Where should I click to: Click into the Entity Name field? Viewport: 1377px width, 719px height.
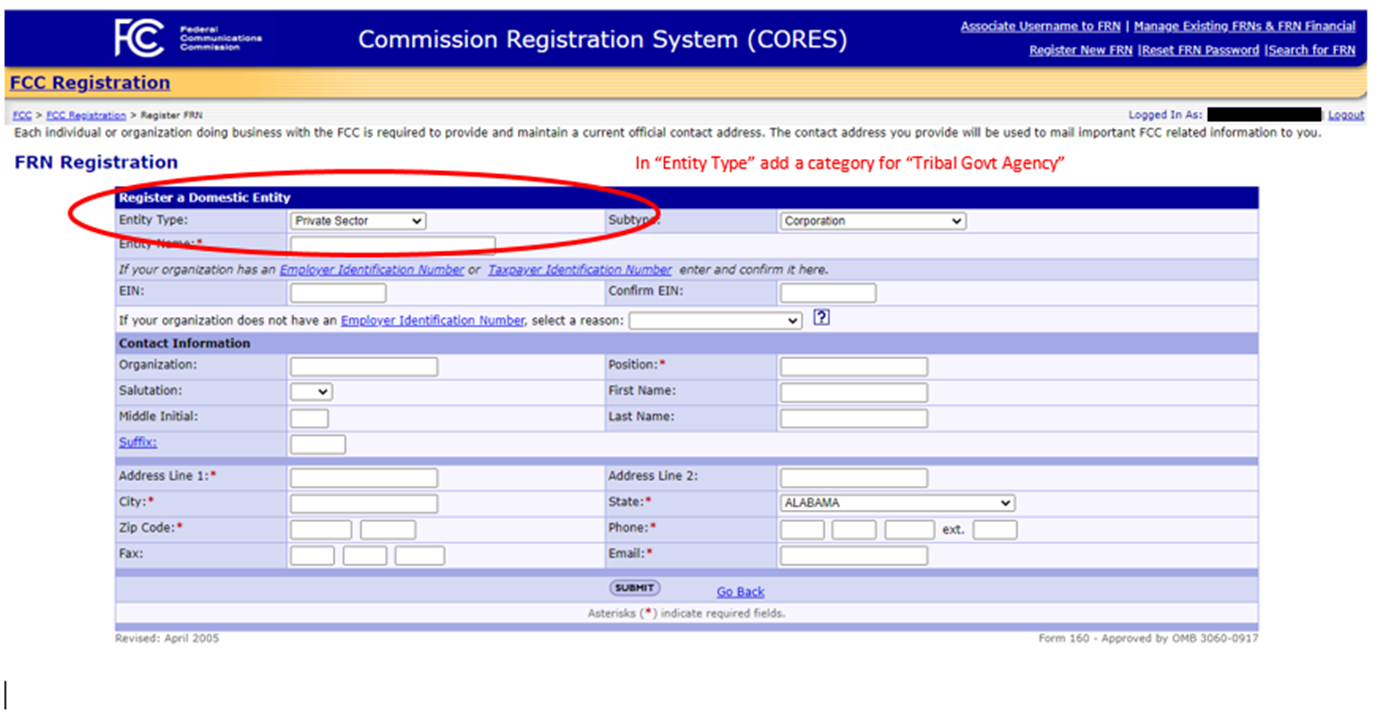pyautogui.click(x=392, y=245)
